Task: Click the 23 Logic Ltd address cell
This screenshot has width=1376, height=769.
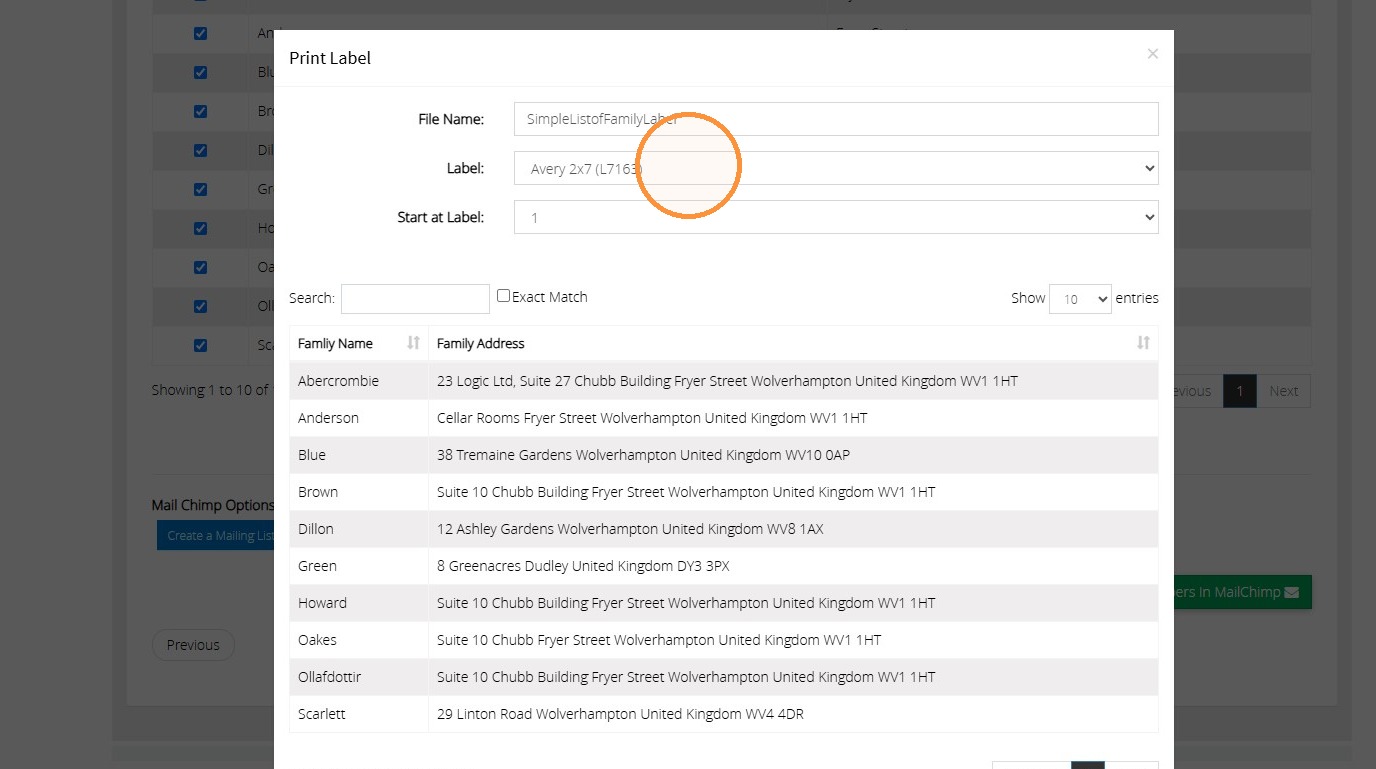Action: [x=793, y=381]
